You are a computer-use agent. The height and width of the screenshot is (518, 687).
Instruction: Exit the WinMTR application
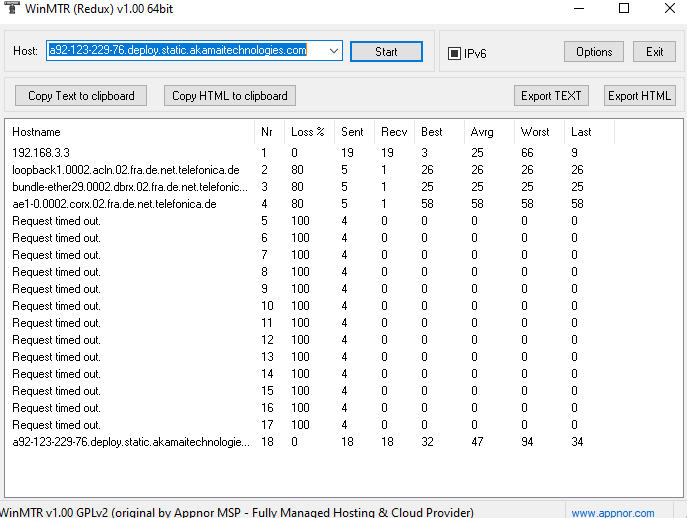654,52
